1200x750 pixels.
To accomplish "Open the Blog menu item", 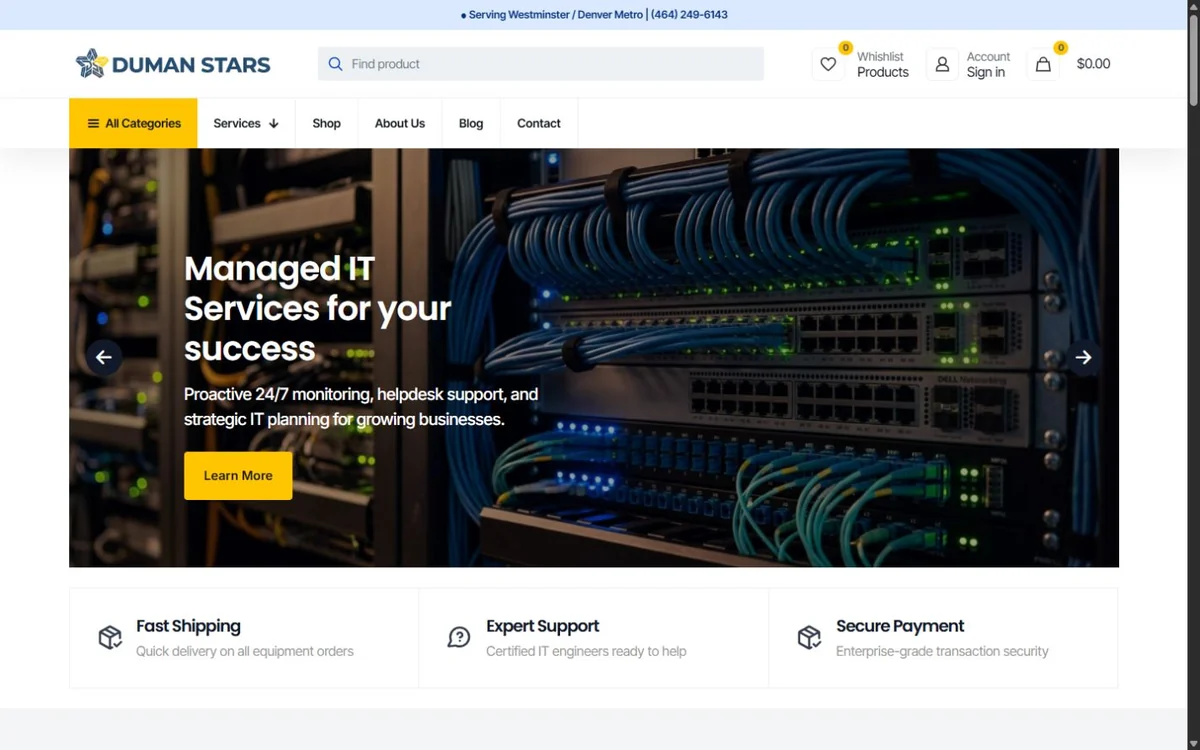I will (x=471, y=124).
